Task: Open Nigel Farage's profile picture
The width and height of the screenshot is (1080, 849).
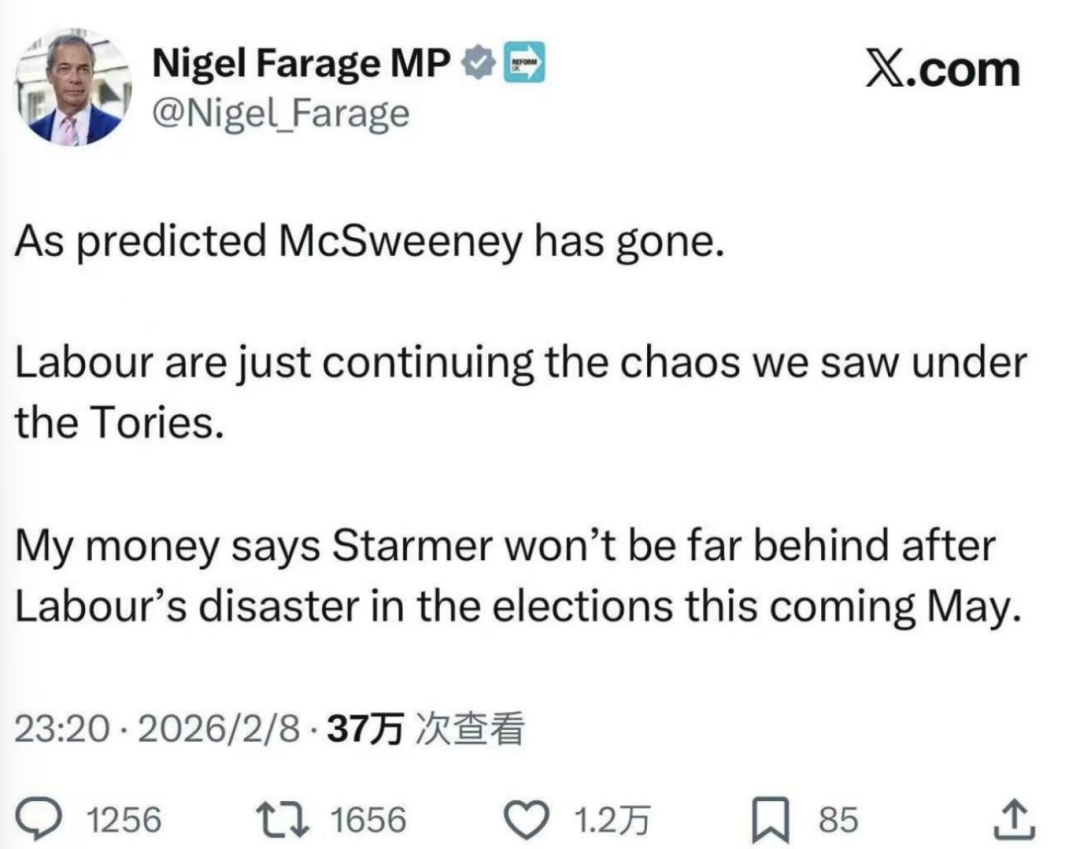Action: (x=74, y=88)
